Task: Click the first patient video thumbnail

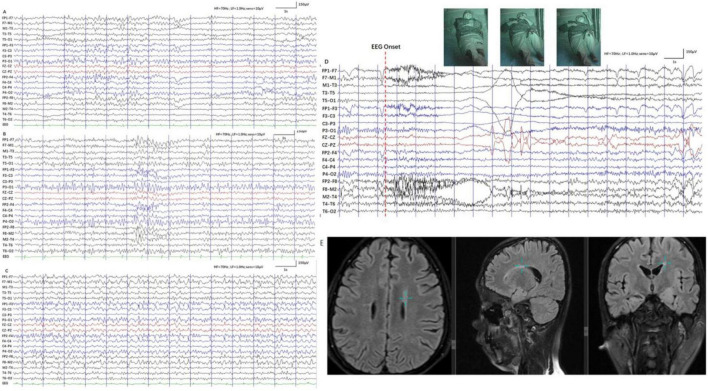Action: 466,37
